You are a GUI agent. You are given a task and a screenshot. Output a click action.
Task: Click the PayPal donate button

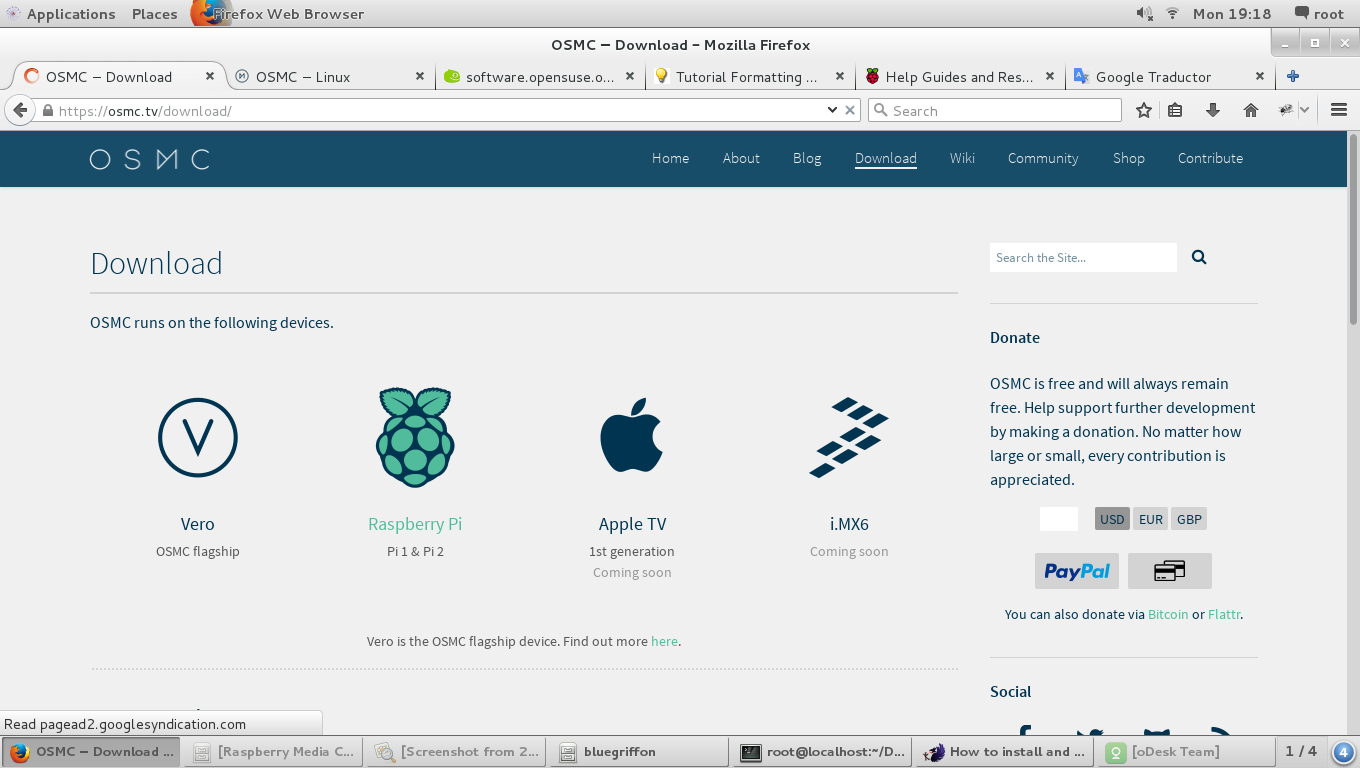tap(1077, 571)
